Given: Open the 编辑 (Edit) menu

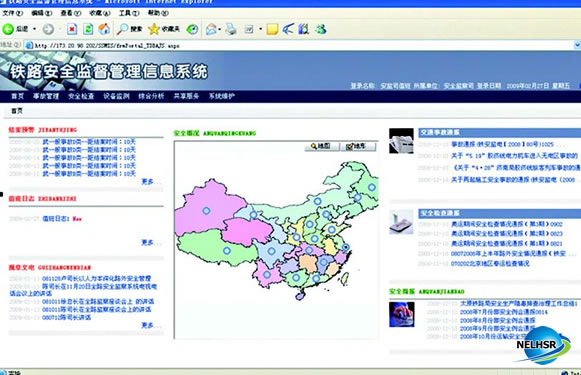Looking at the screenshot, I should [42, 13].
